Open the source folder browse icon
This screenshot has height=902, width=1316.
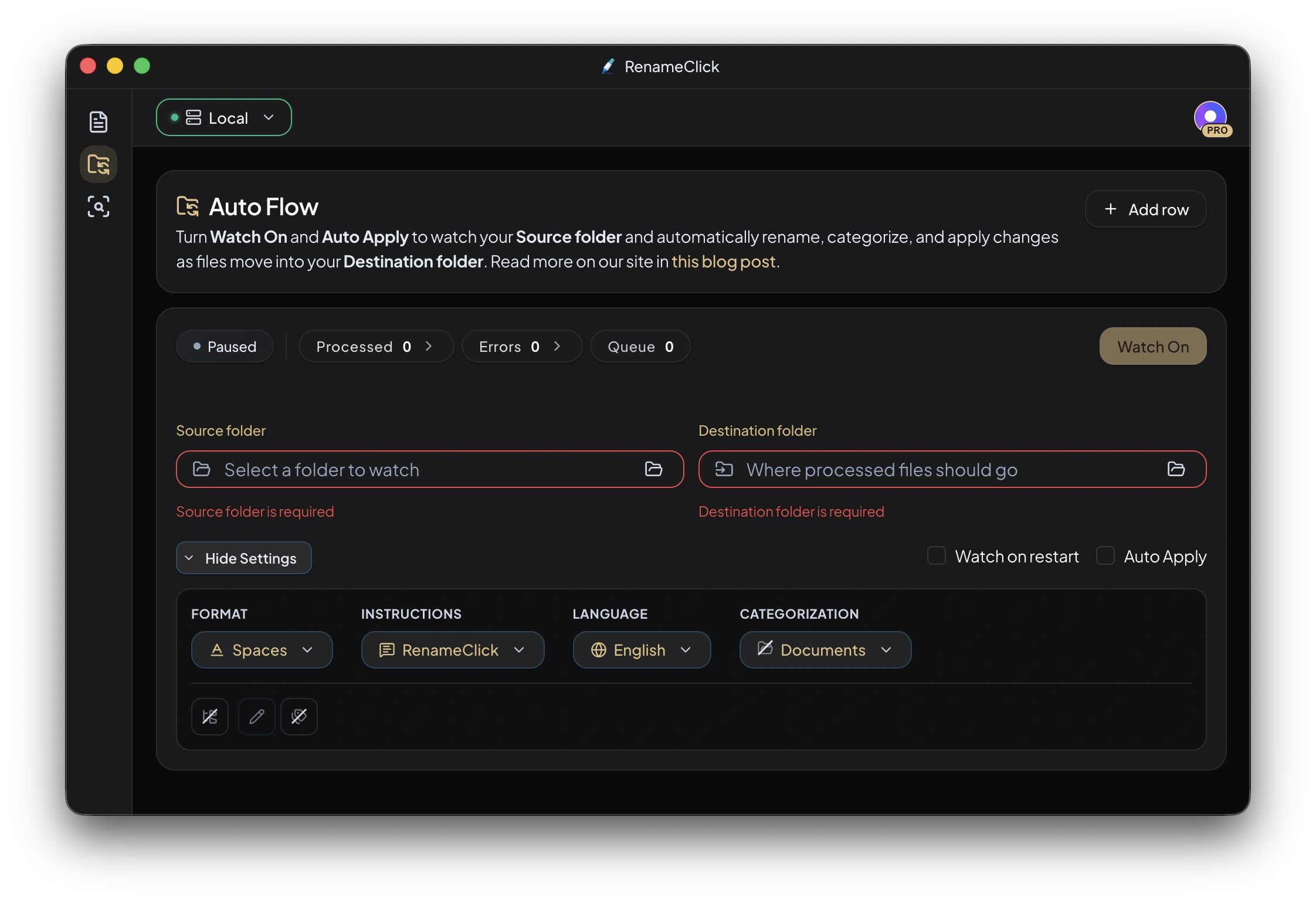653,469
